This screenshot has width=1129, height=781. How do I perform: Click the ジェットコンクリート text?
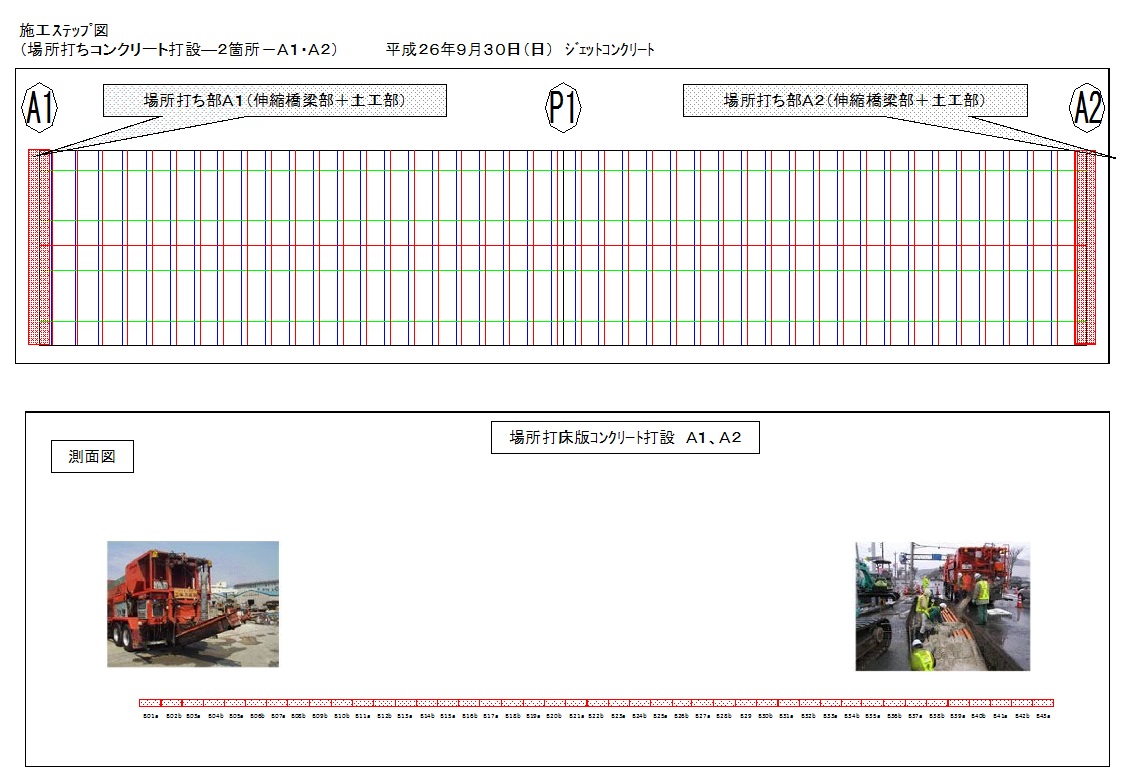[x=609, y=49]
